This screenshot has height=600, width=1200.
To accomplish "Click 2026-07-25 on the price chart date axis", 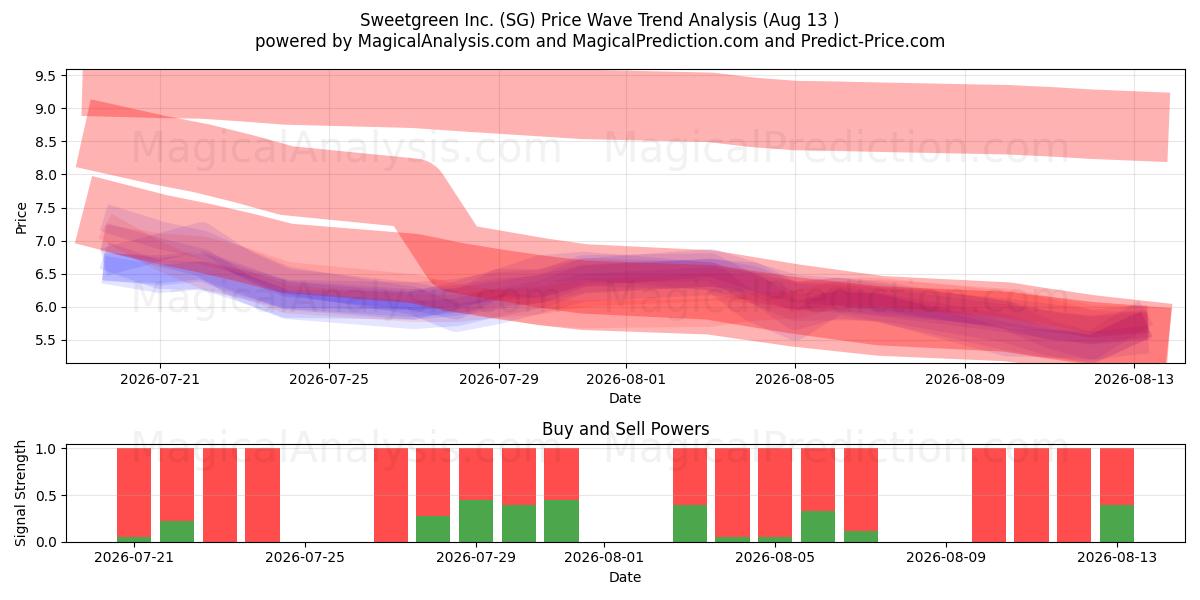I will click(x=329, y=379).
